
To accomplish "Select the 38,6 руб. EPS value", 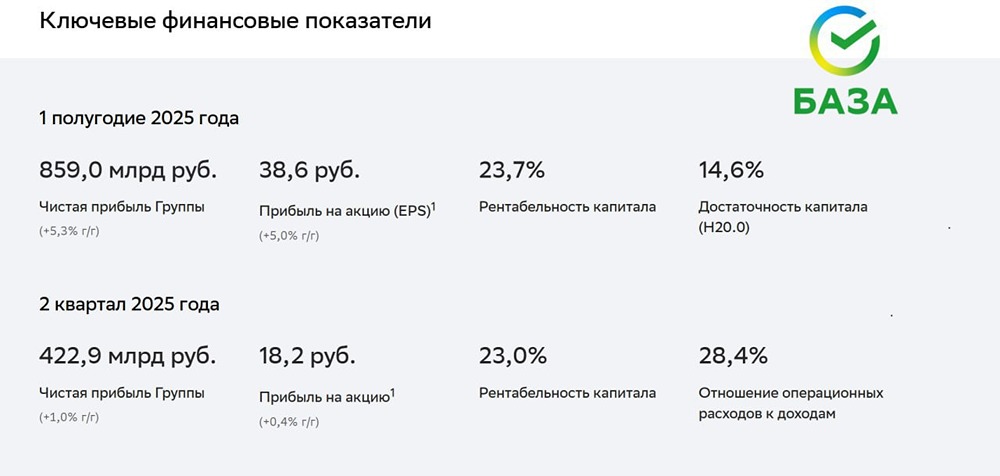I will [x=309, y=171].
